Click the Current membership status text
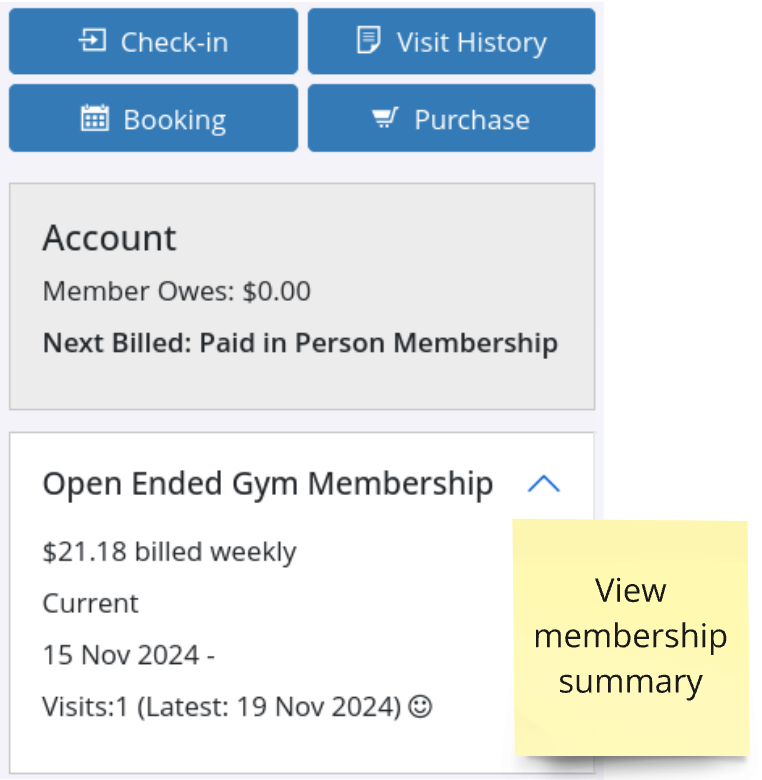 [x=91, y=603]
